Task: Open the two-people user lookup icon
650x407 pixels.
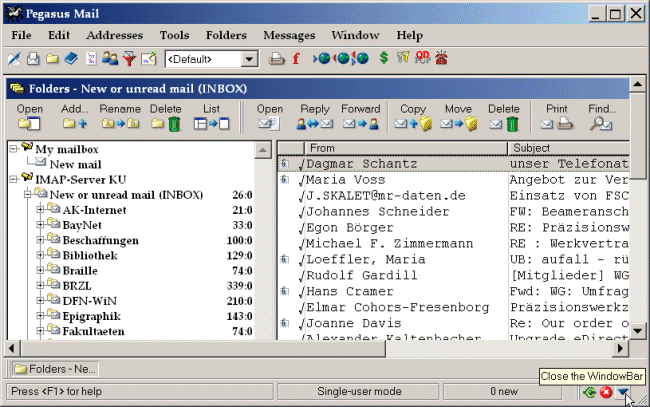Action: point(110,58)
